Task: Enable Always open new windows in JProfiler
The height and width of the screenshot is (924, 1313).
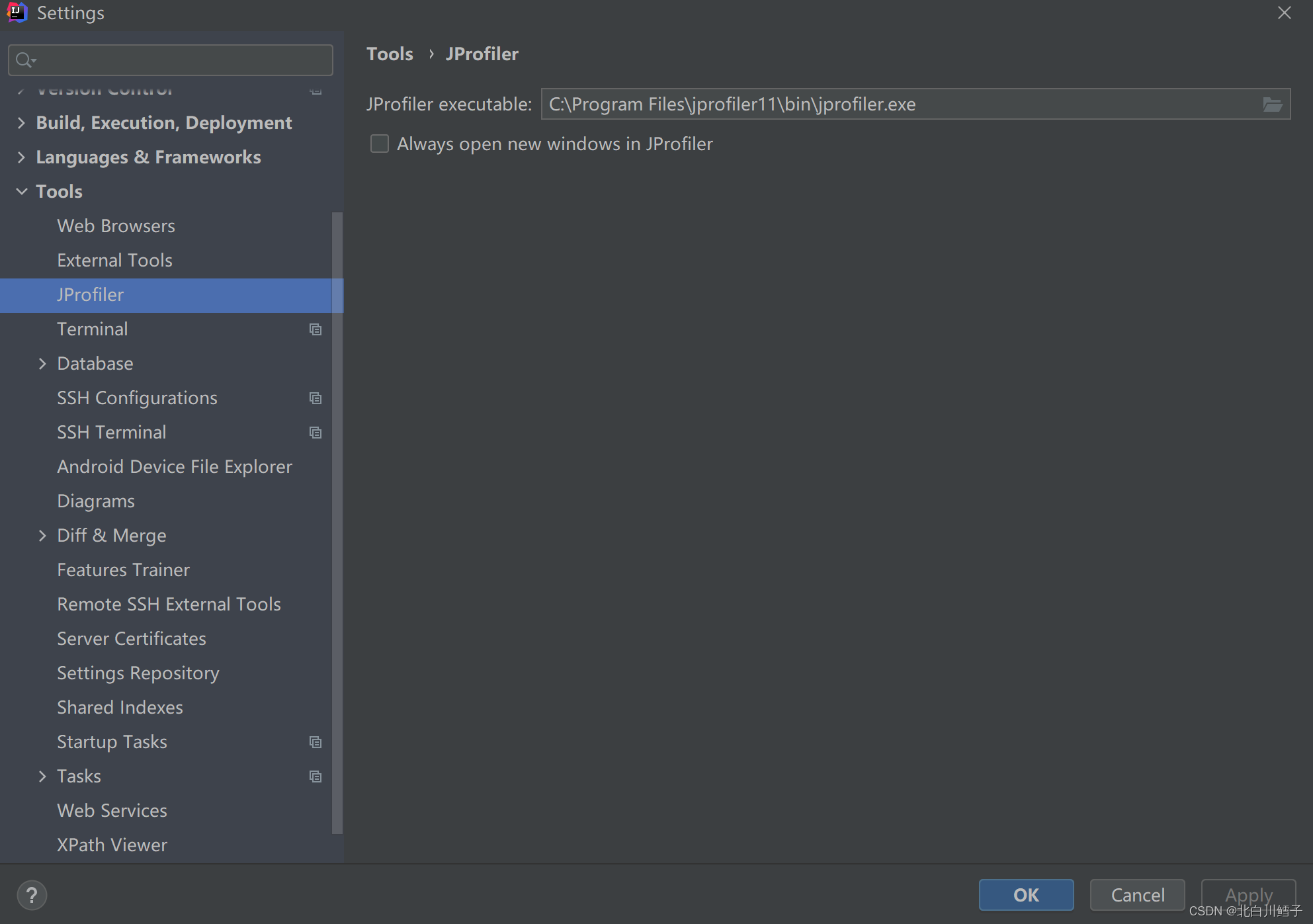Action: pos(379,144)
